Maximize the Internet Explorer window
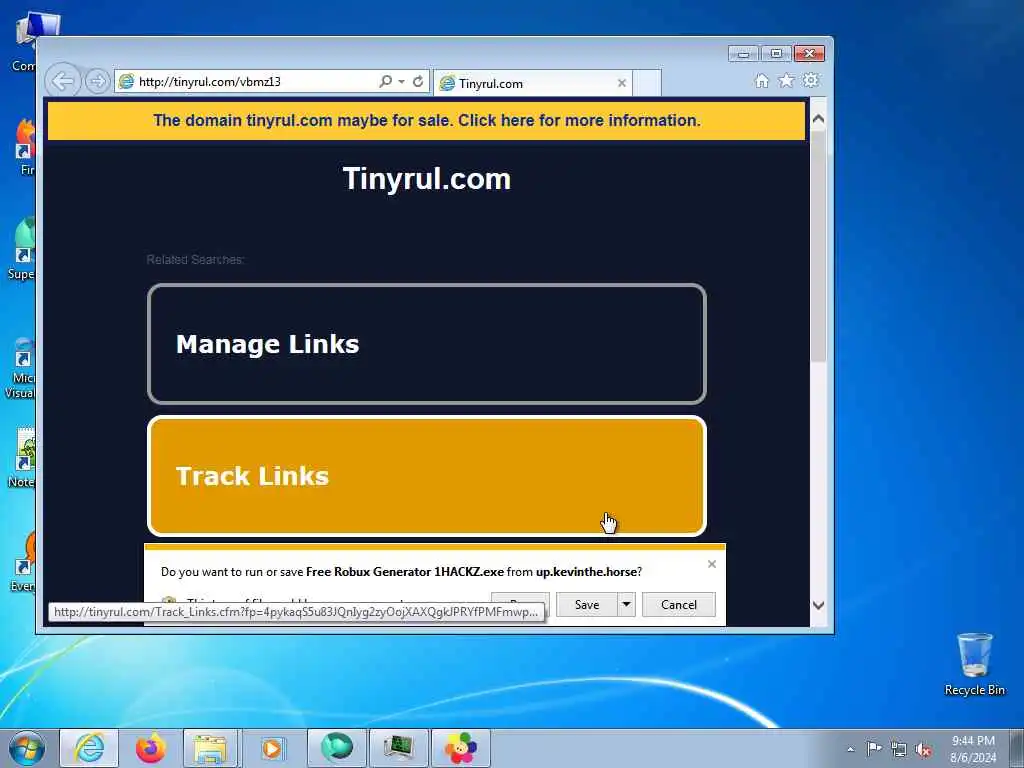Screen dimensions: 1024x768 click(x=776, y=54)
